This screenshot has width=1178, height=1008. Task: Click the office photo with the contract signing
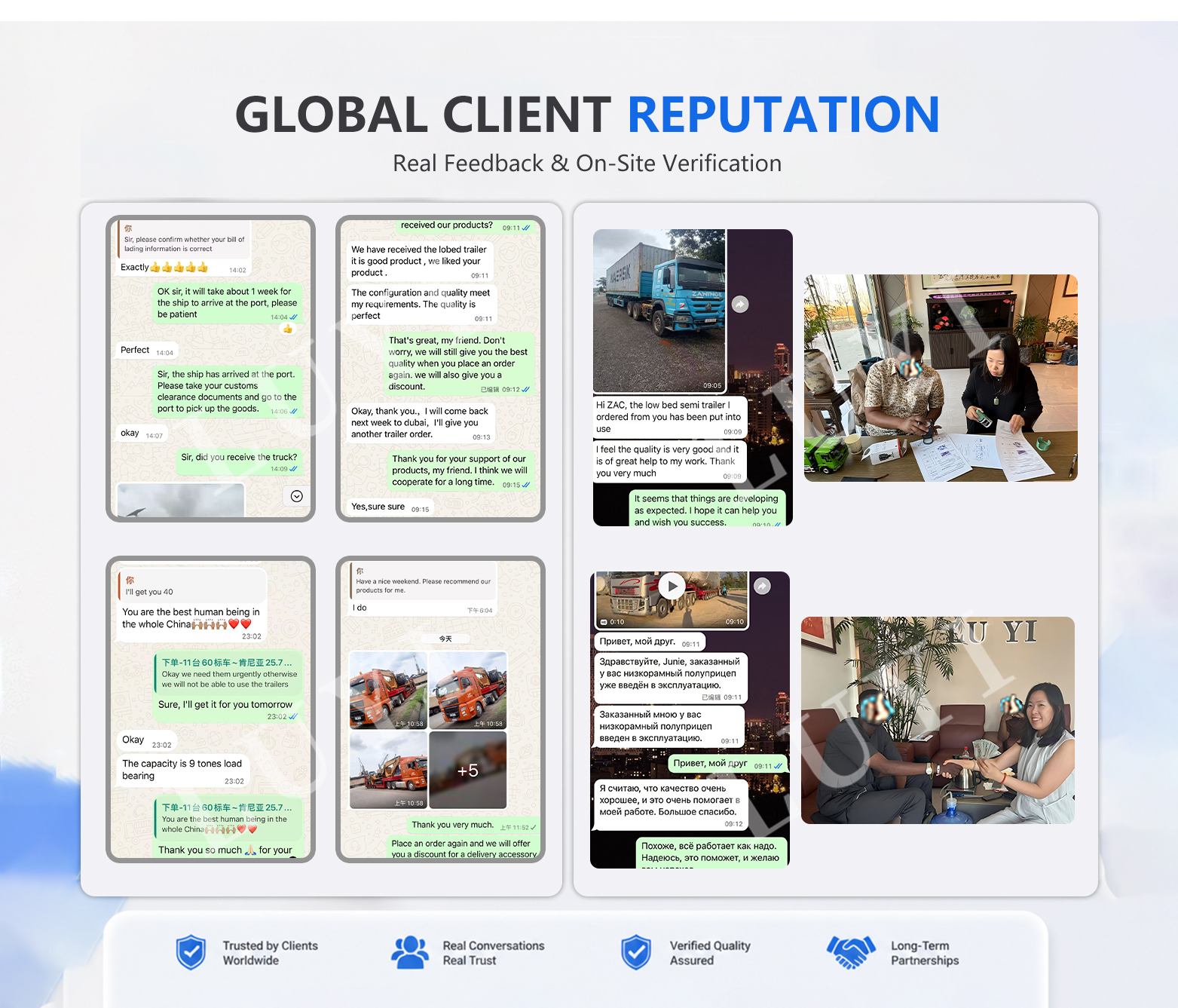[941, 378]
